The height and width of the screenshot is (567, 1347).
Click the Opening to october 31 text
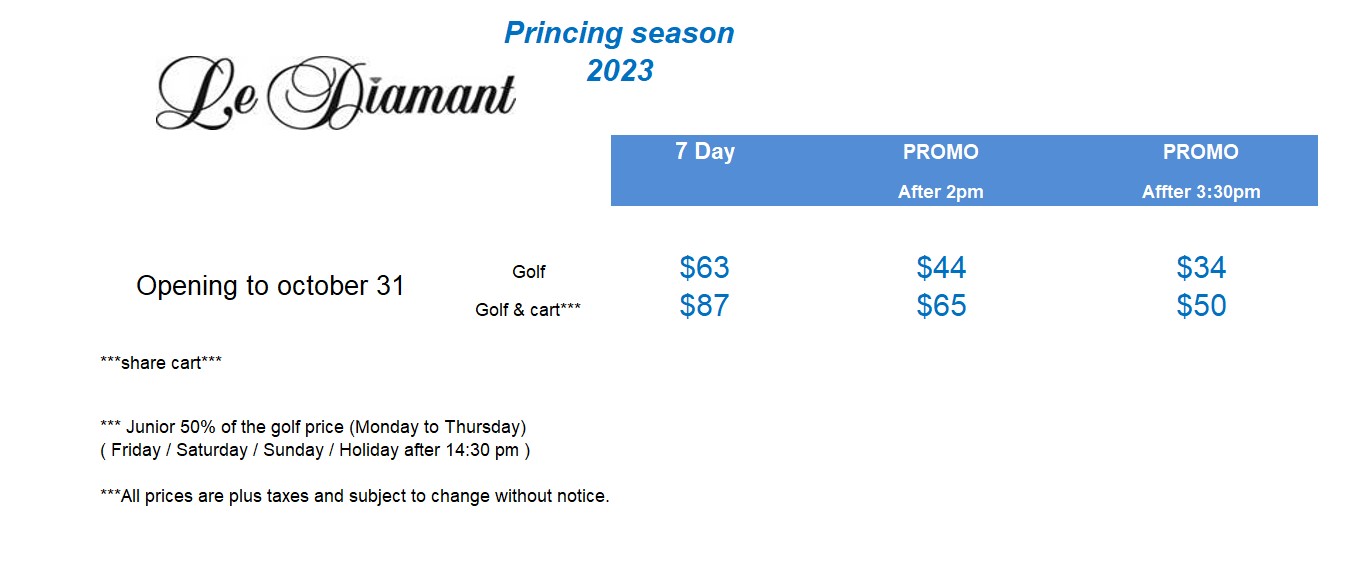270,287
